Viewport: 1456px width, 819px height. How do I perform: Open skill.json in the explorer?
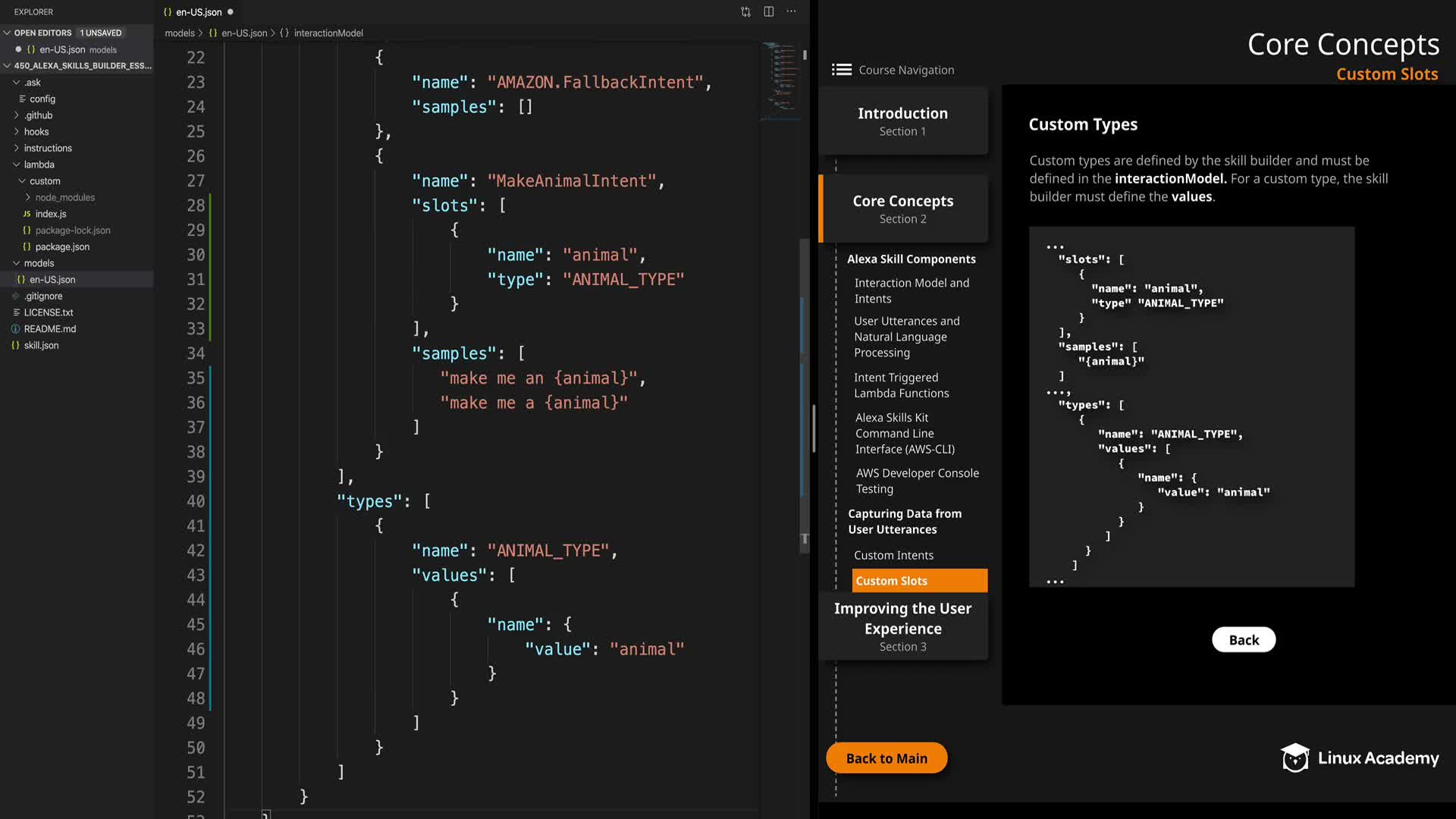tap(41, 345)
